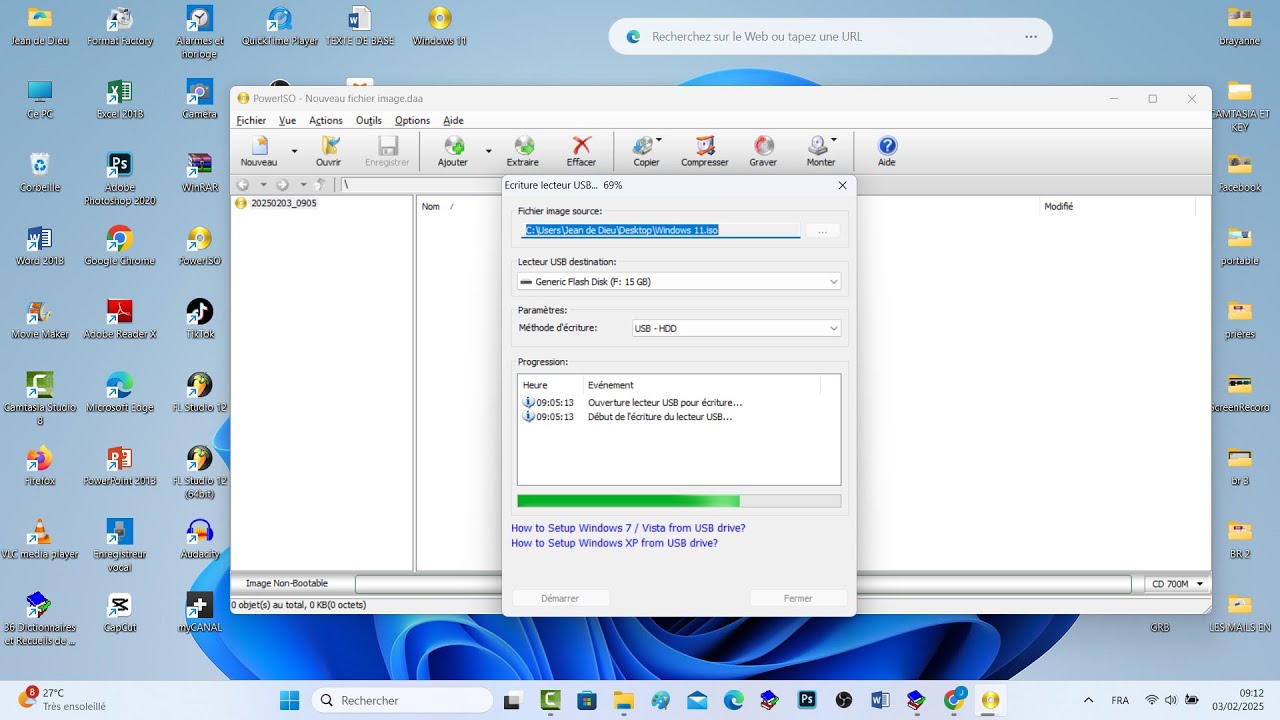Viewport: 1280px width, 720px height.
Task: Select the Adobe Photoshop 2020 desktop icon
Action: point(120,179)
